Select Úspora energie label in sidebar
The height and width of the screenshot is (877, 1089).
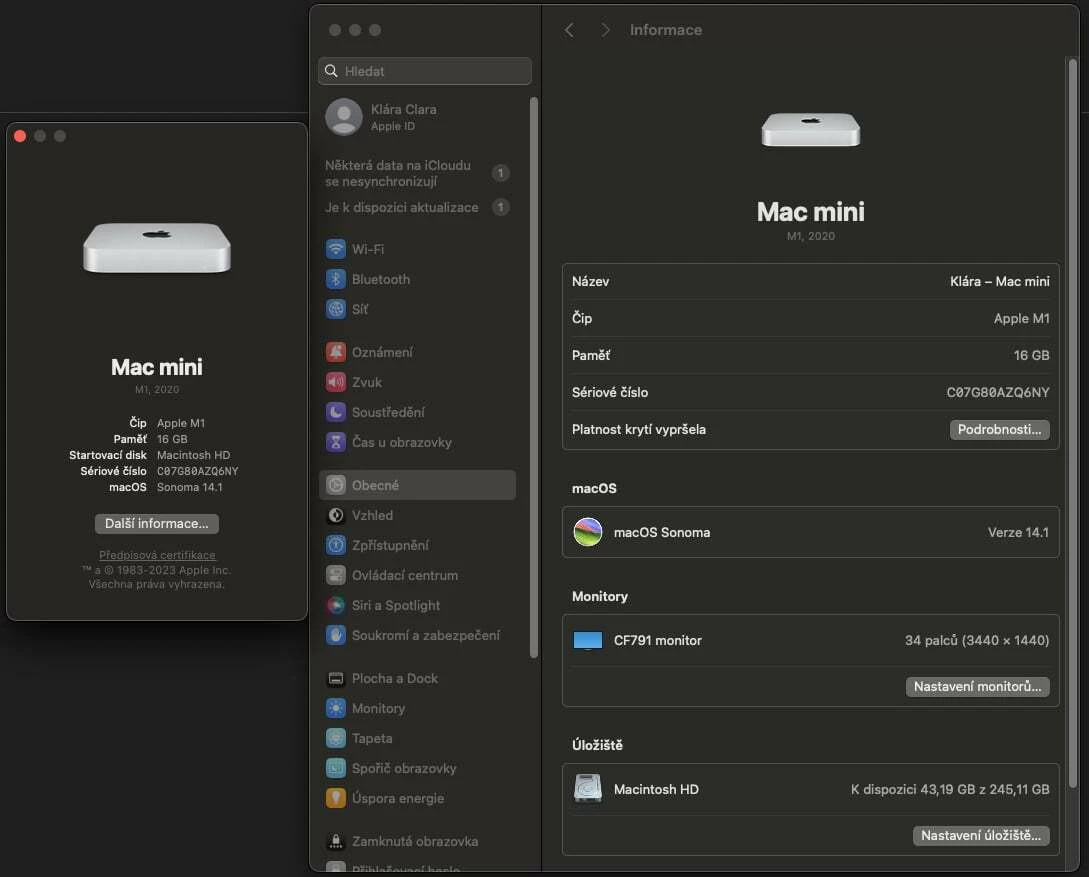point(398,799)
